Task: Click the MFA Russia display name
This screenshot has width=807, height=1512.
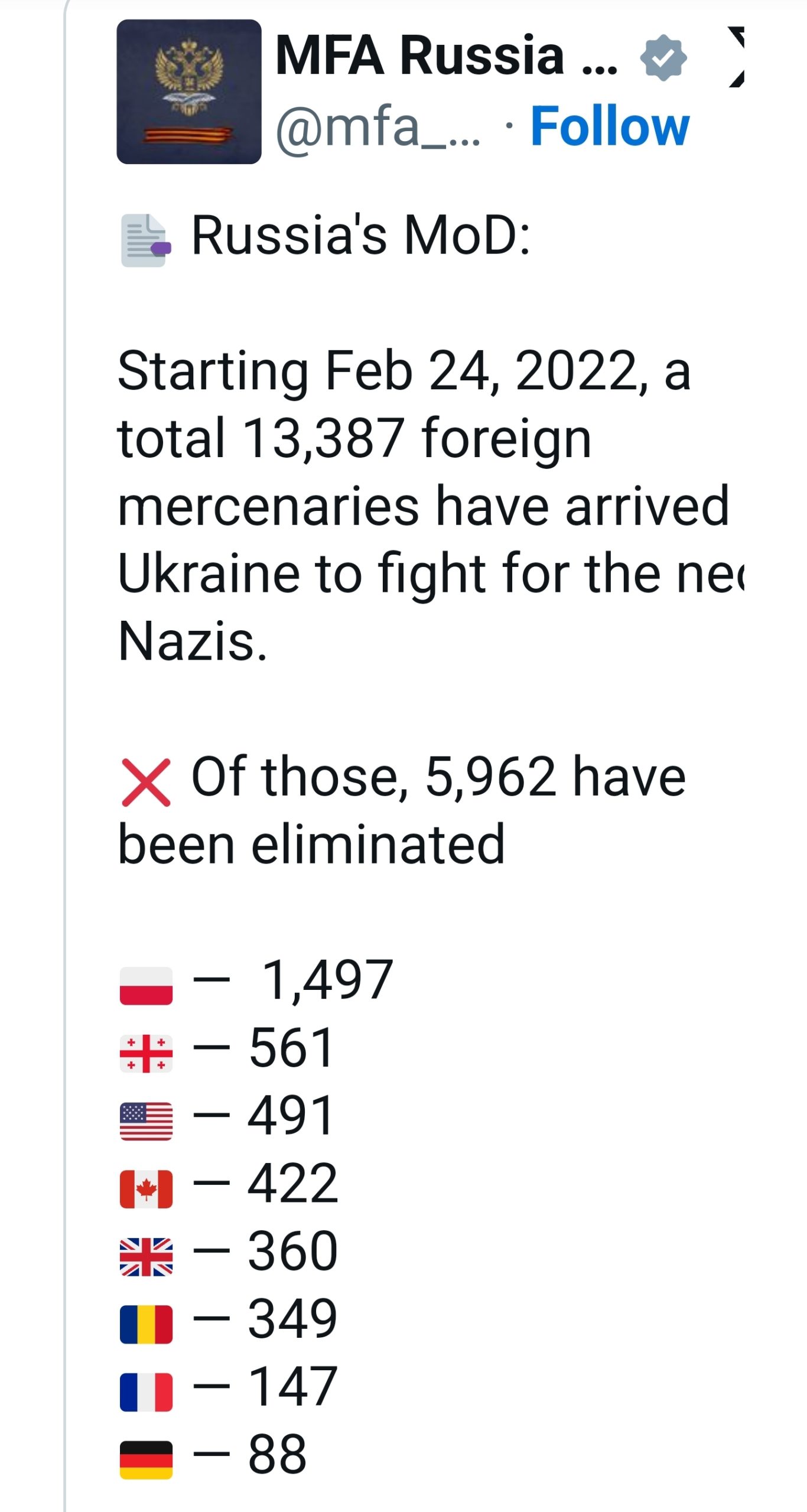Action: 447,56
